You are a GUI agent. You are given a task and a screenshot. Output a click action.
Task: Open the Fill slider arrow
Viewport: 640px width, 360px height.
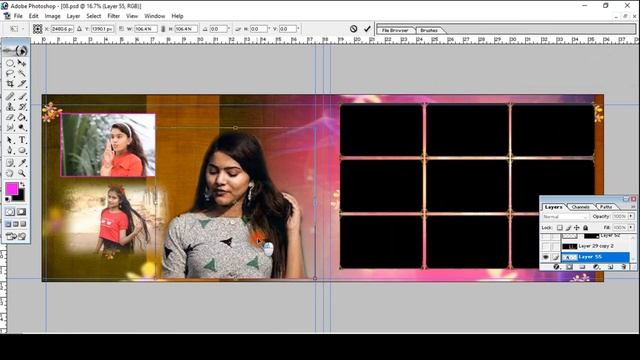[631, 227]
